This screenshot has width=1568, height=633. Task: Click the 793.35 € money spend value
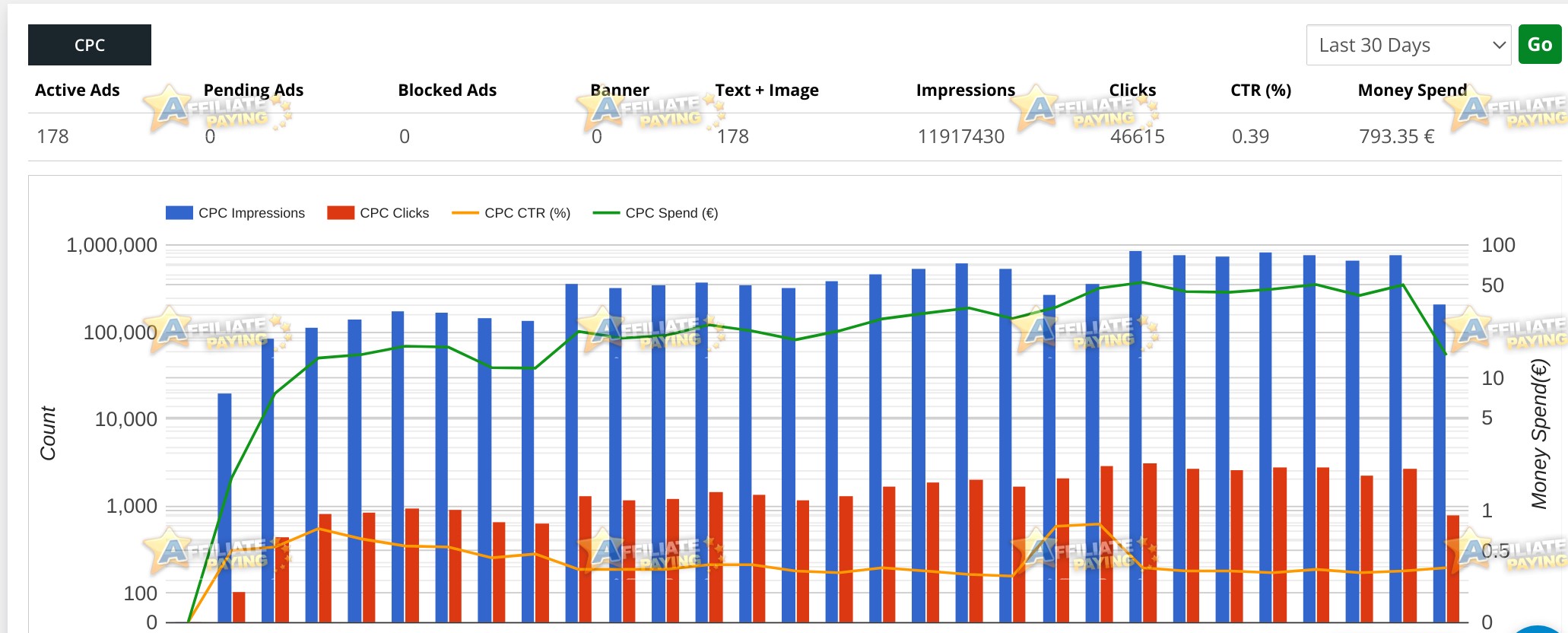(1396, 136)
